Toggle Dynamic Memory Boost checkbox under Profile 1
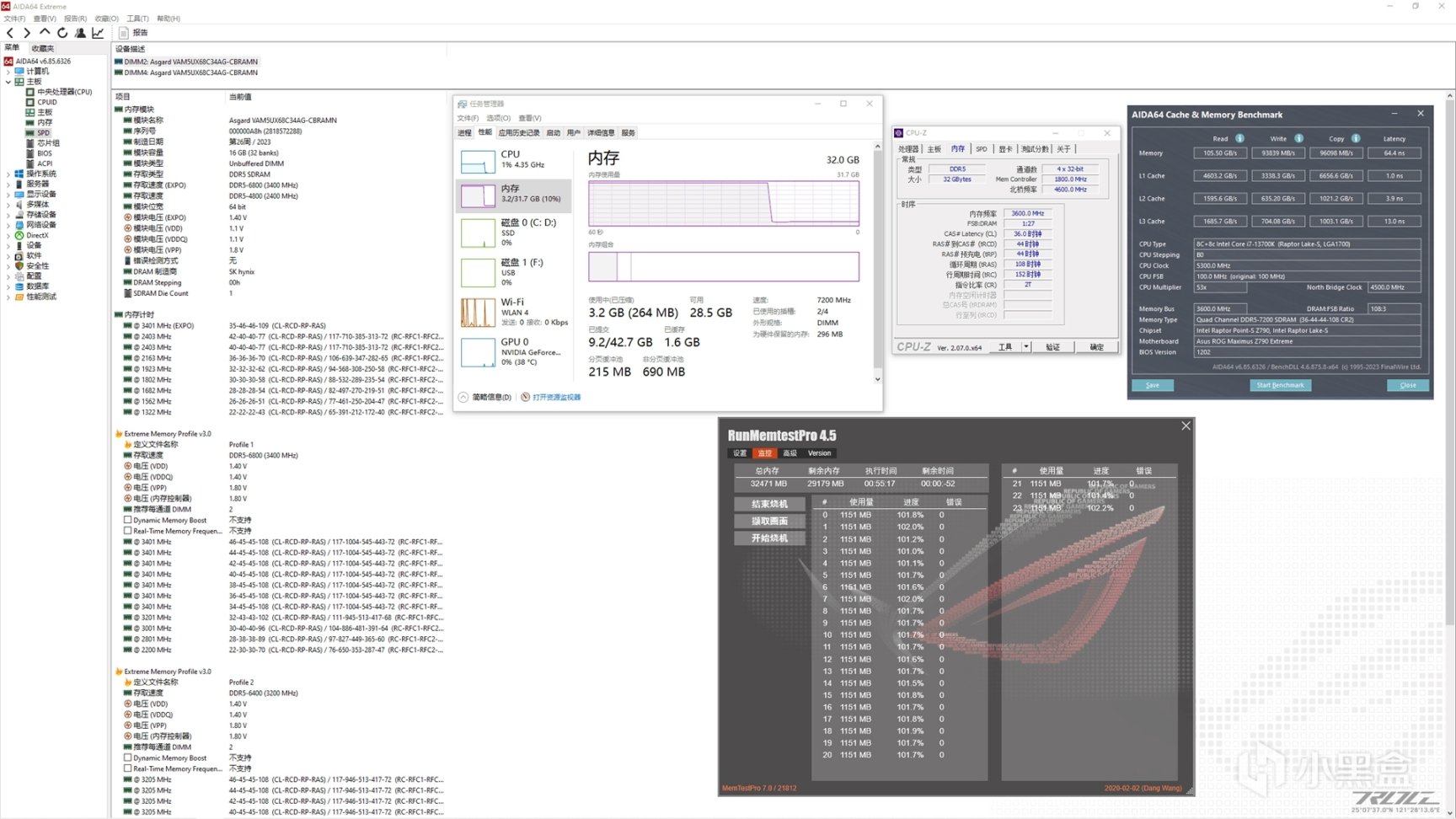This screenshot has height=819, width=1456. pos(128,521)
